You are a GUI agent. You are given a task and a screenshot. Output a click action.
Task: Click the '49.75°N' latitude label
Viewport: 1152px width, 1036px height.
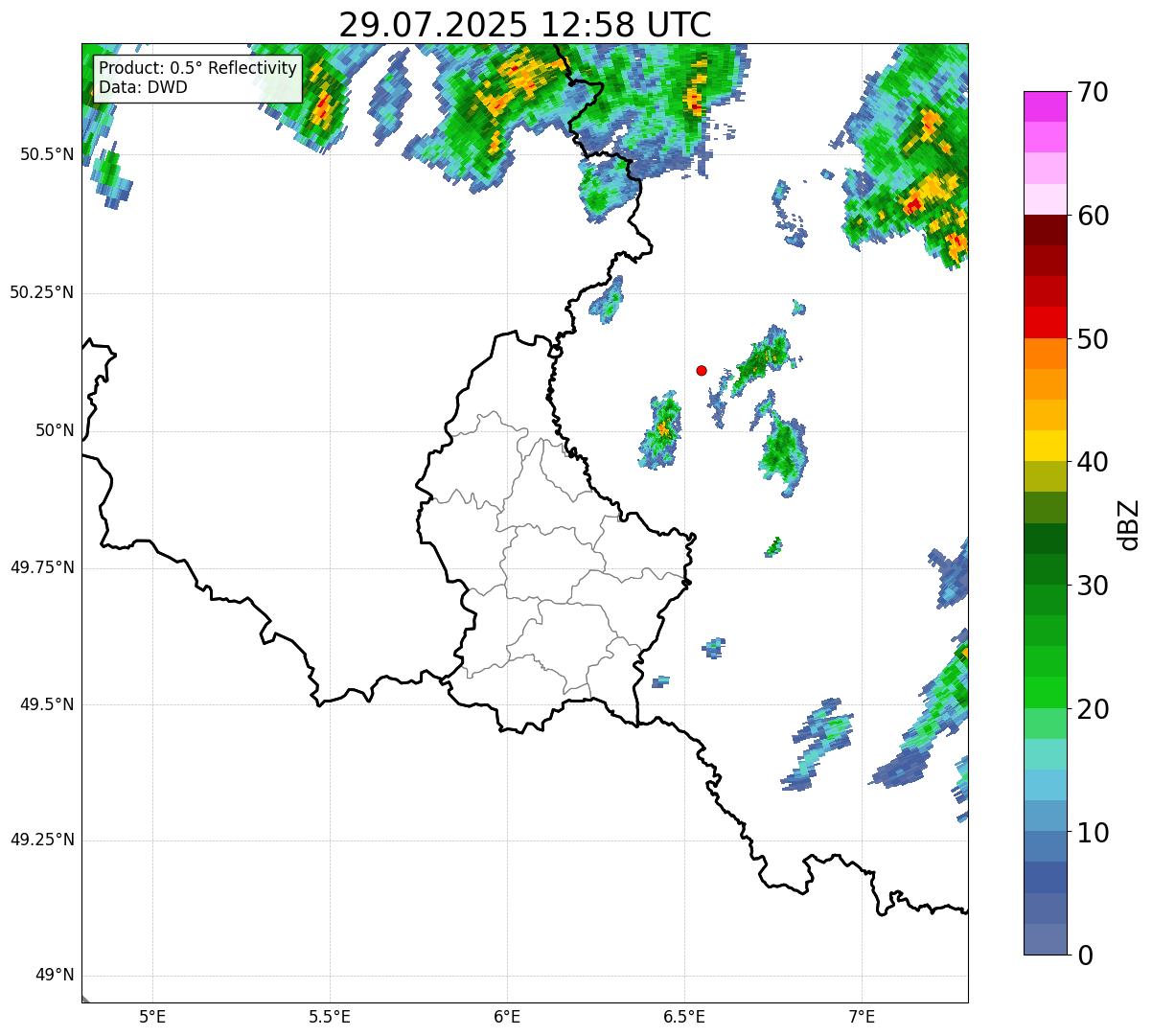point(41,567)
